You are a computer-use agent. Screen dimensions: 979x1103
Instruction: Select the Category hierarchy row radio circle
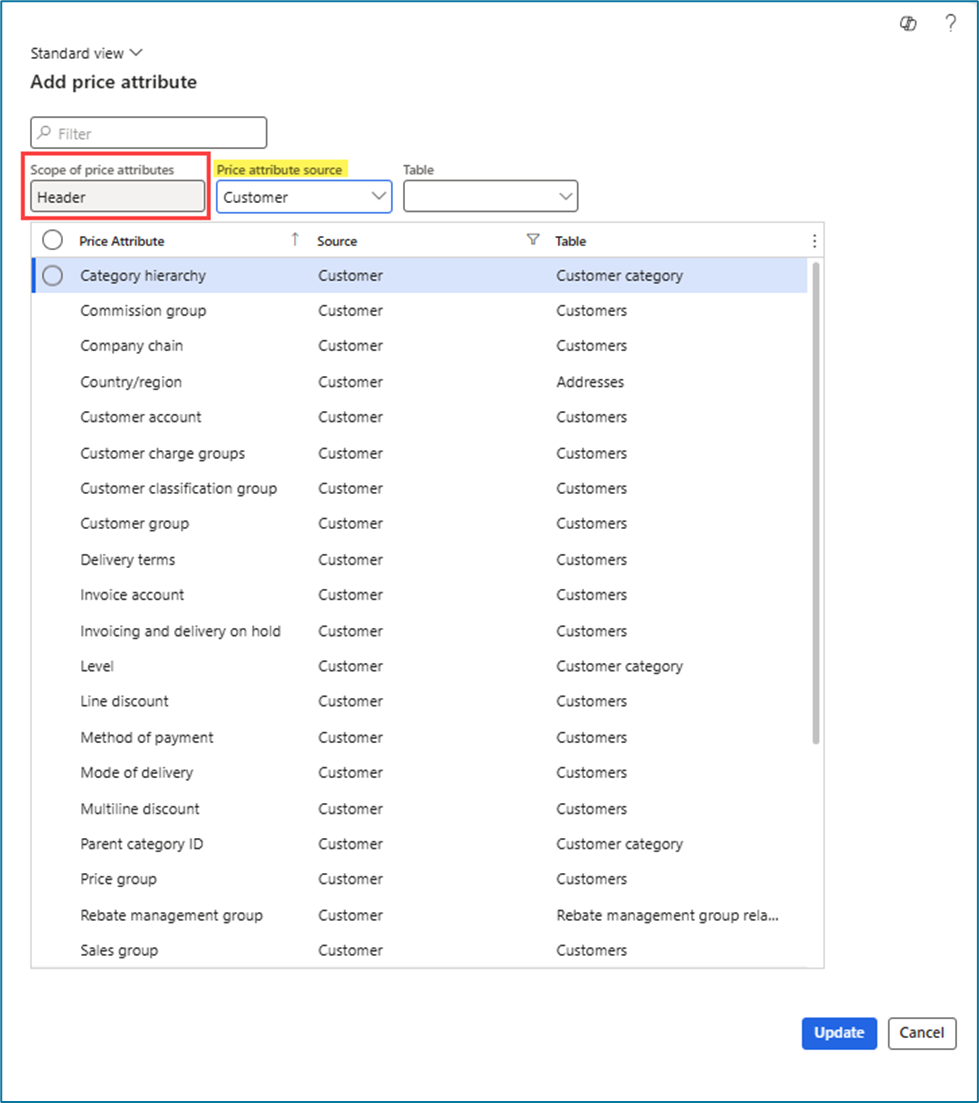[52, 276]
